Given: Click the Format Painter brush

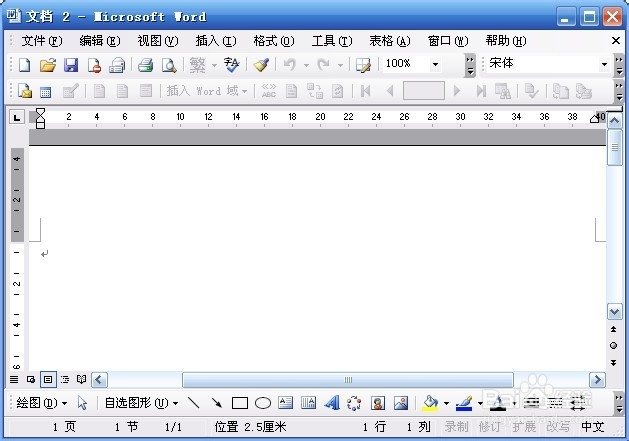Looking at the screenshot, I should [x=261, y=65].
